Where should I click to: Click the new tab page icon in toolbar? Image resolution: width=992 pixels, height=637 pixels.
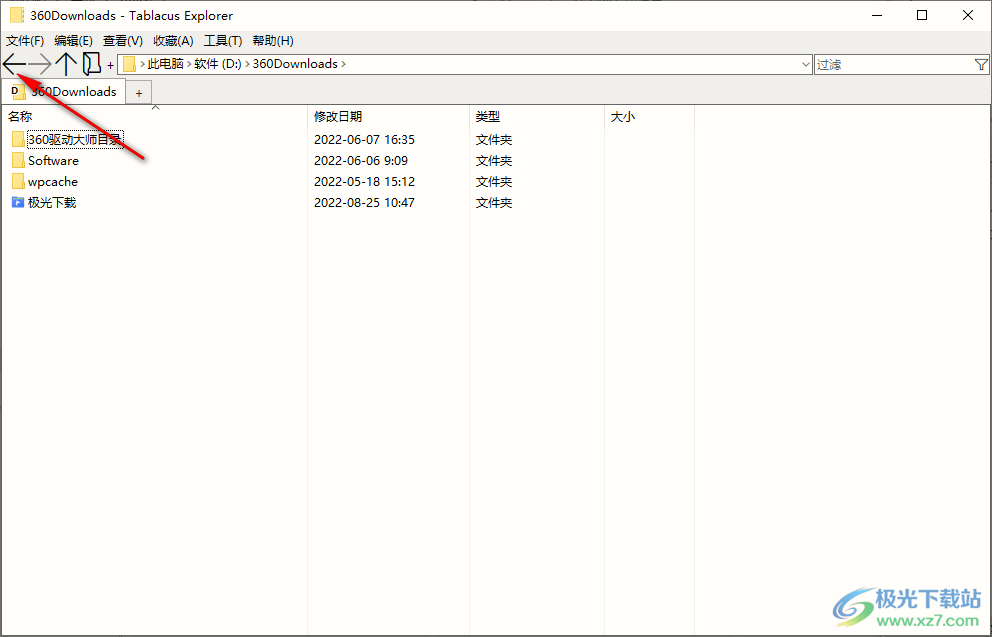(92, 64)
